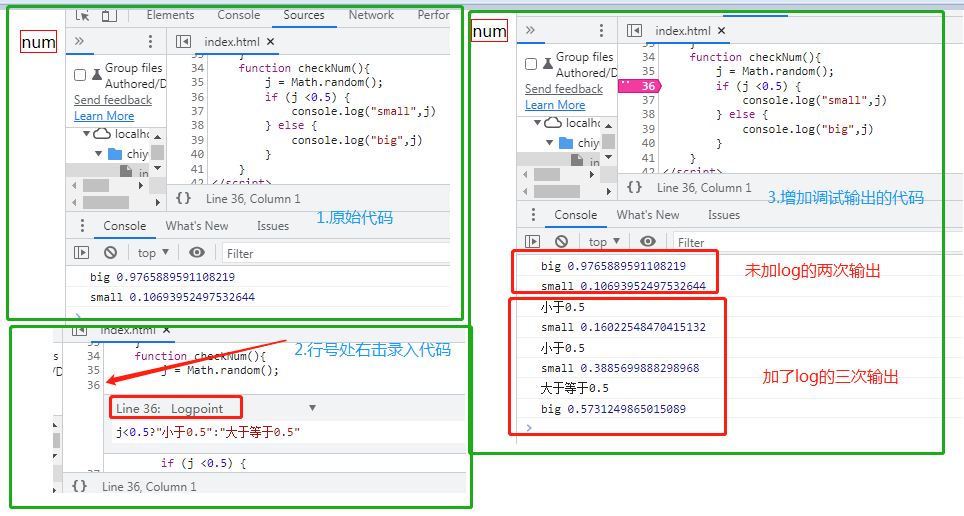The height and width of the screenshot is (516, 964).
Task: Click line number 36 in top-left panel
Action: (x=197, y=97)
